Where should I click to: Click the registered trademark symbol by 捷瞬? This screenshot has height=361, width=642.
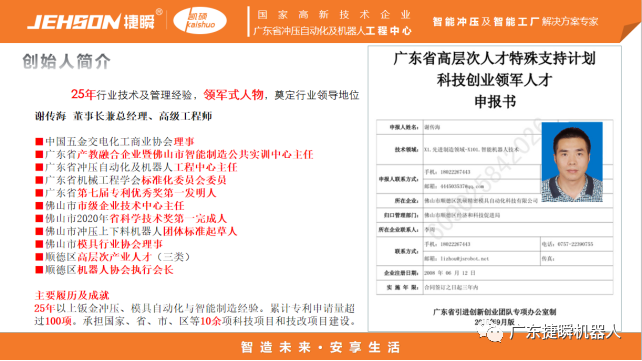[x=159, y=12]
